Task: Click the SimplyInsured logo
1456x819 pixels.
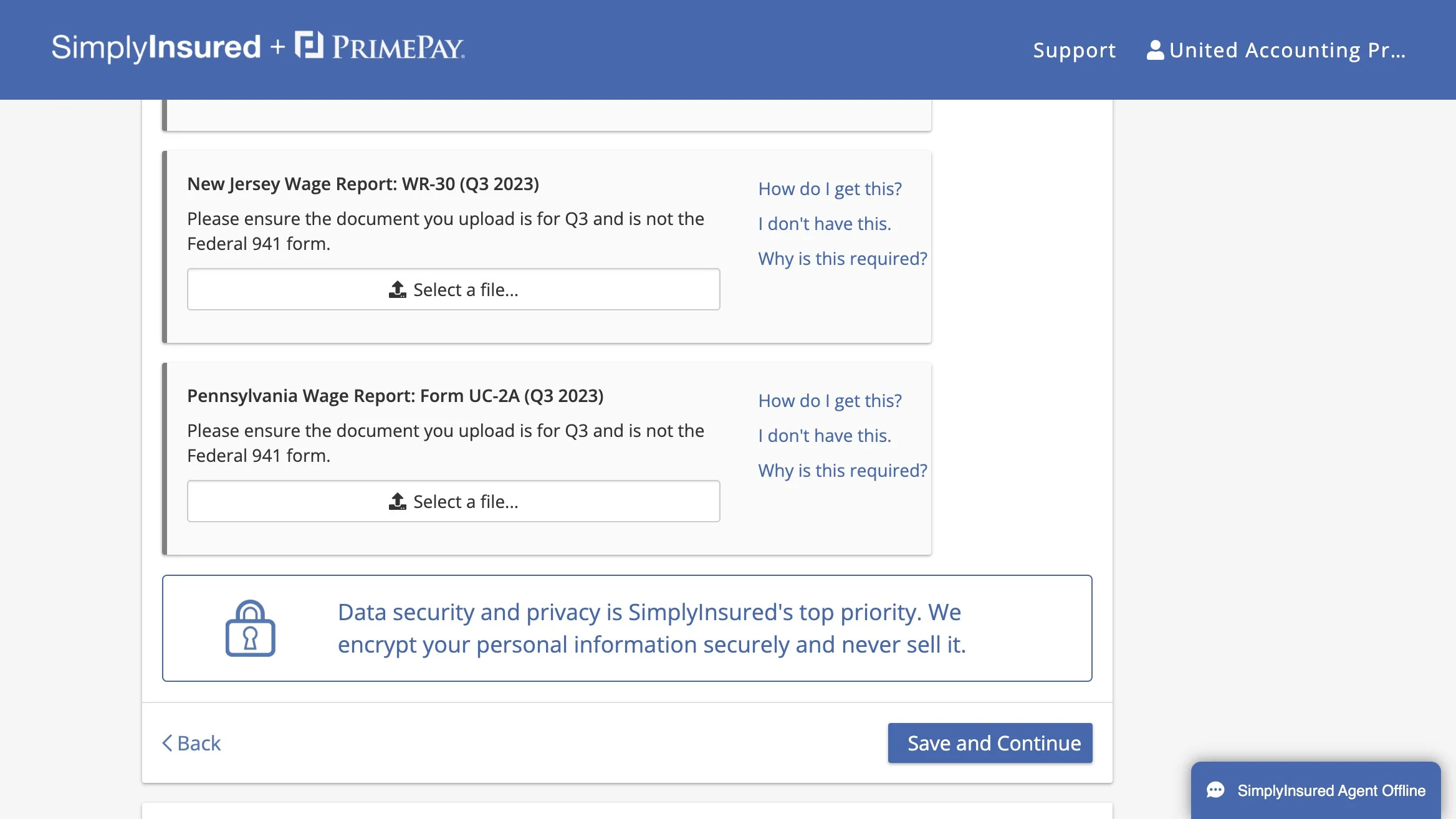Action: [156, 48]
